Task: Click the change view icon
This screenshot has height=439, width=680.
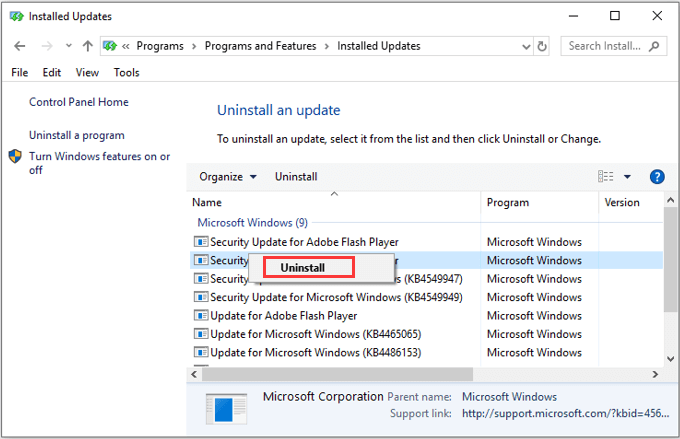Action: (x=605, y=177)
